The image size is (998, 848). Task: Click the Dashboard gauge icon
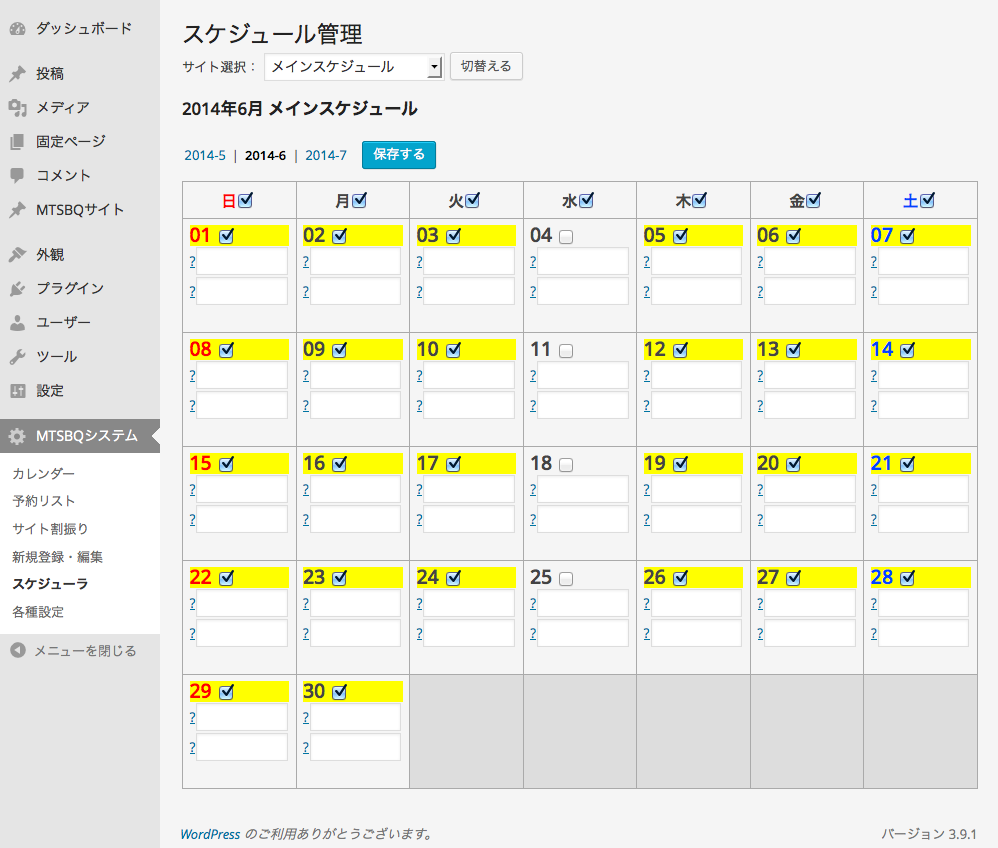tap(18, 29)
